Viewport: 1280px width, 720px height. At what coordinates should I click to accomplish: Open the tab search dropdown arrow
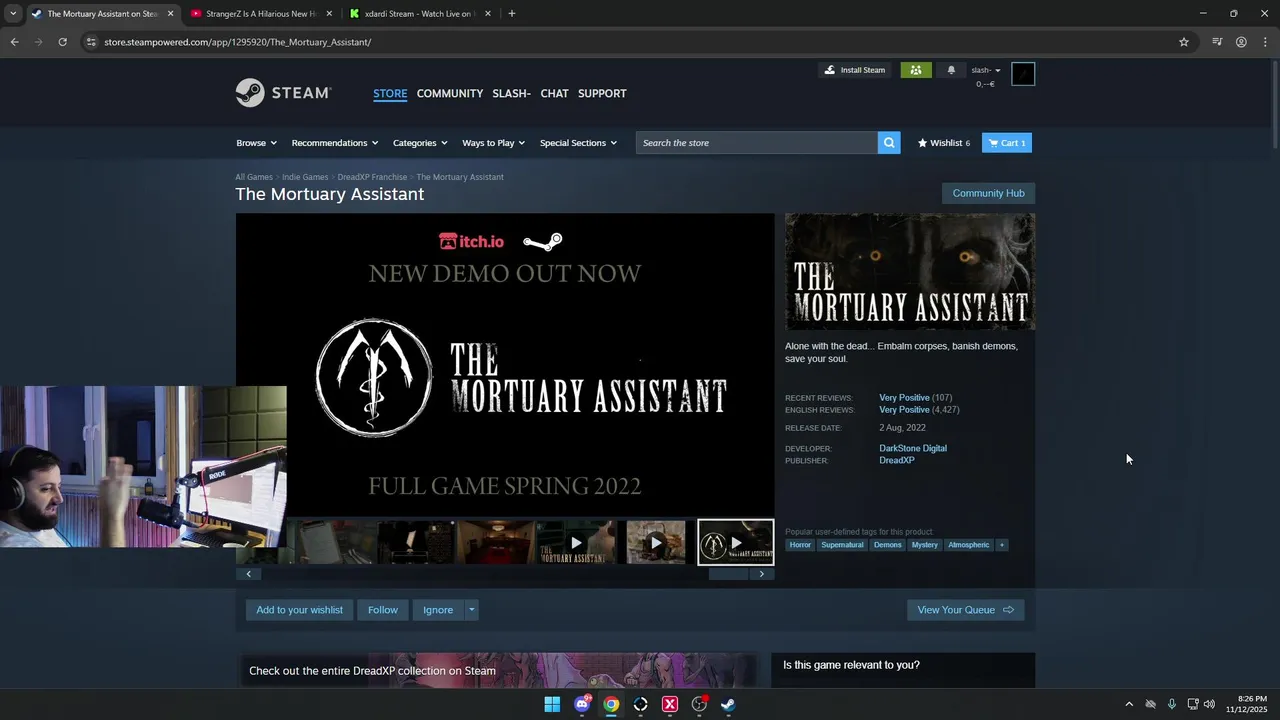point(13,14)
